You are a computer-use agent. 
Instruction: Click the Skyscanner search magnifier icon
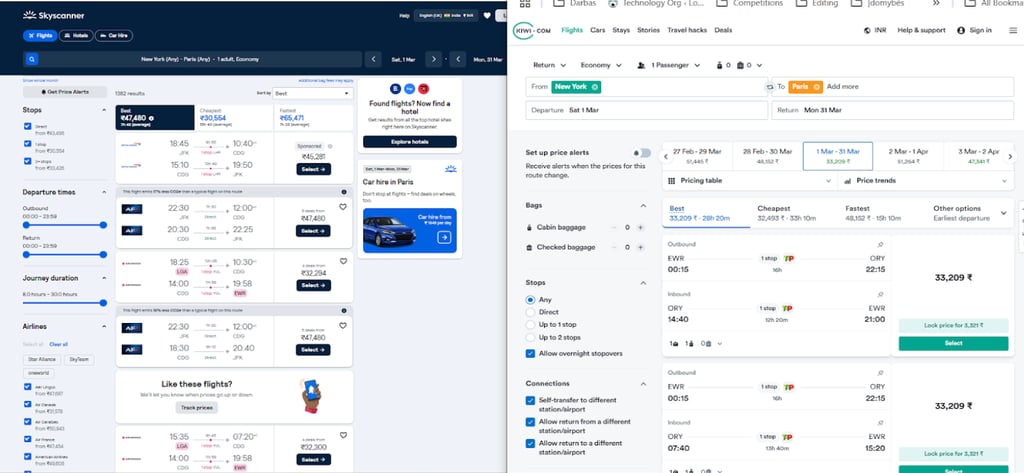(x=31, y=59)
